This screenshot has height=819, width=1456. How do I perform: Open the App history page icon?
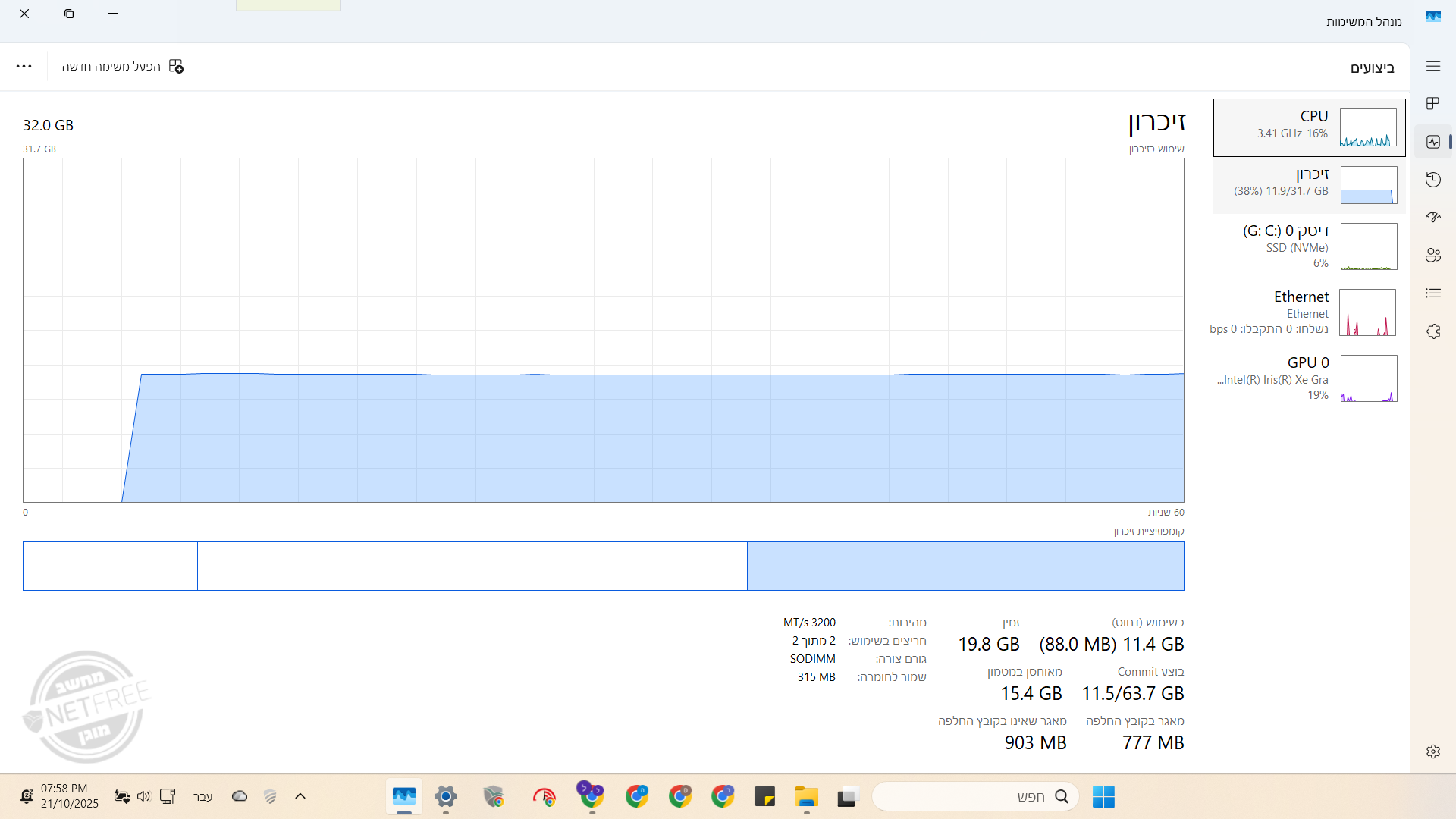point(1432,180)
